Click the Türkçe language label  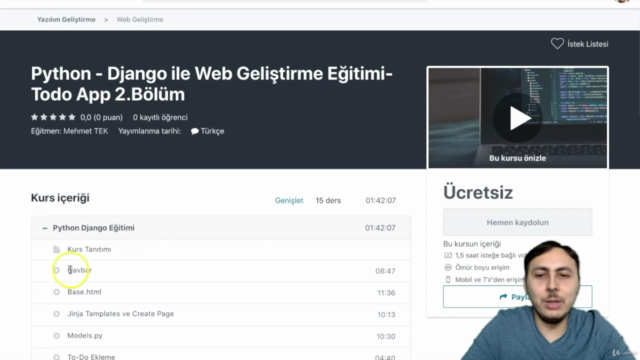point(212,131)
